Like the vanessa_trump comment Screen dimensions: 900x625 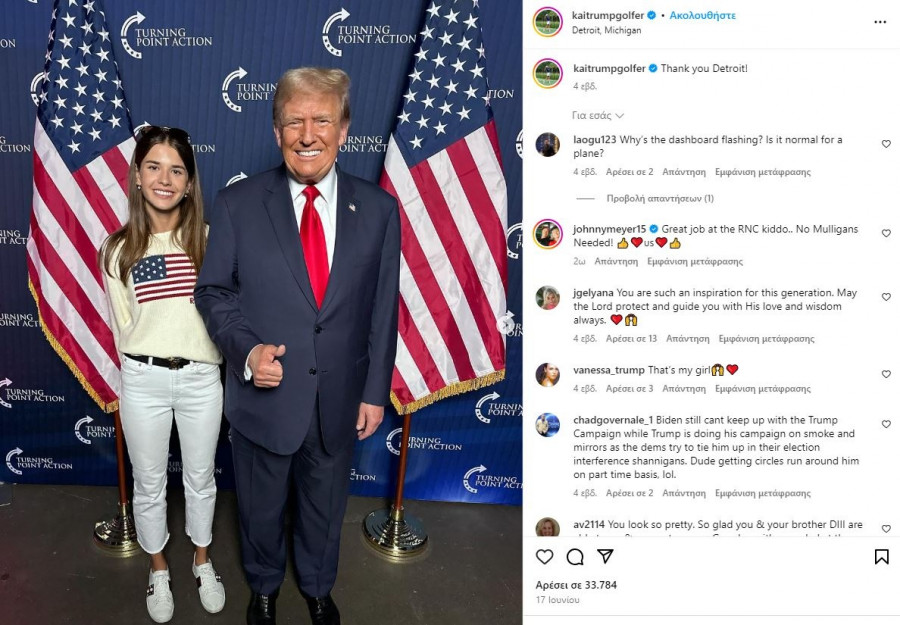tap(886, 374)
